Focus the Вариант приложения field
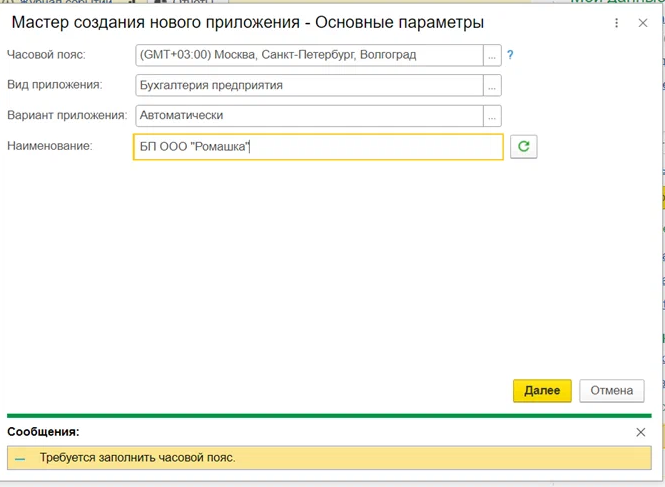Screen dimensions: 665x487 pyautogui.click(x=310, y=116)
